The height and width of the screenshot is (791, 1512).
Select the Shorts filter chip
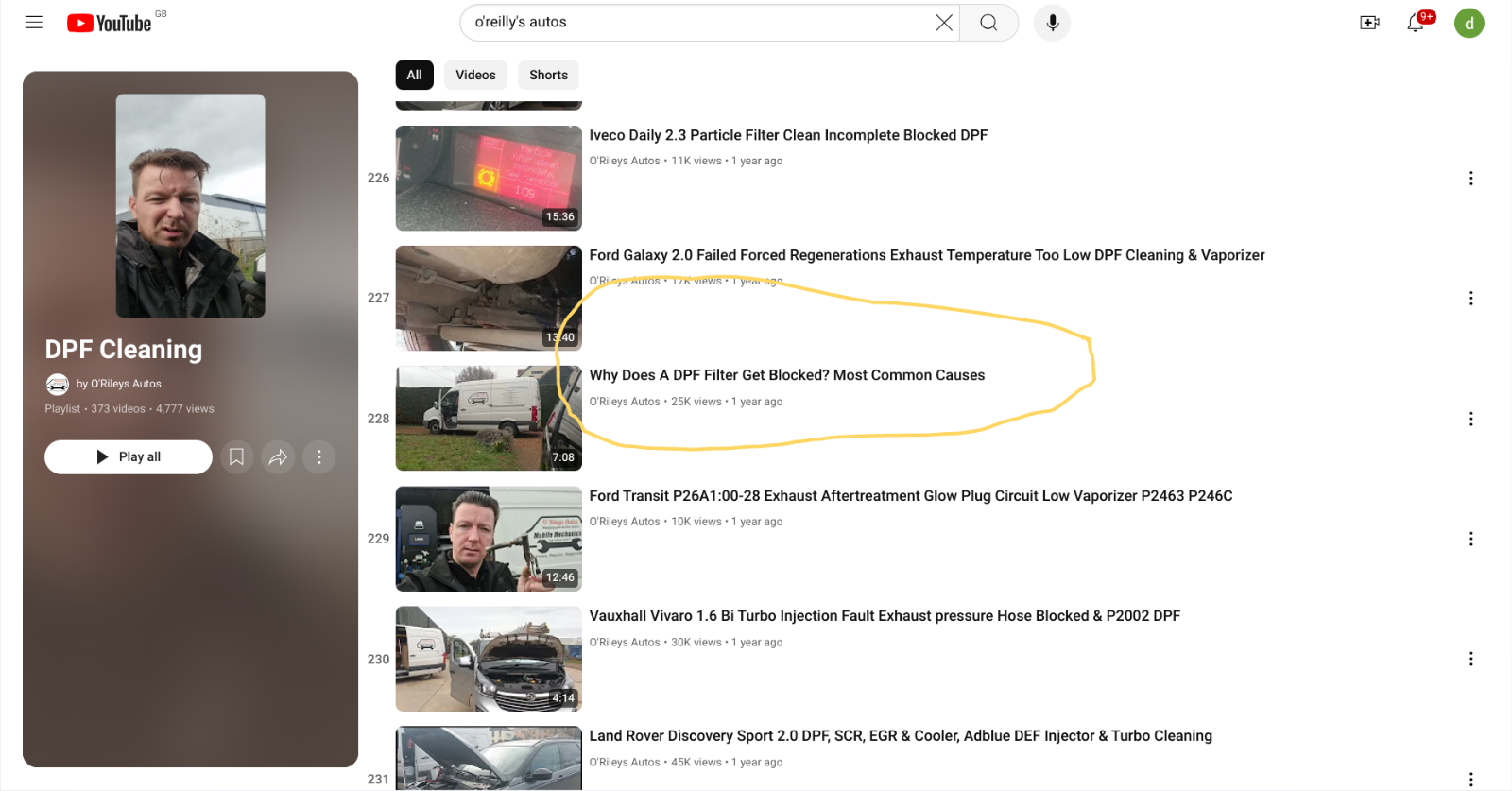(548, 75)
